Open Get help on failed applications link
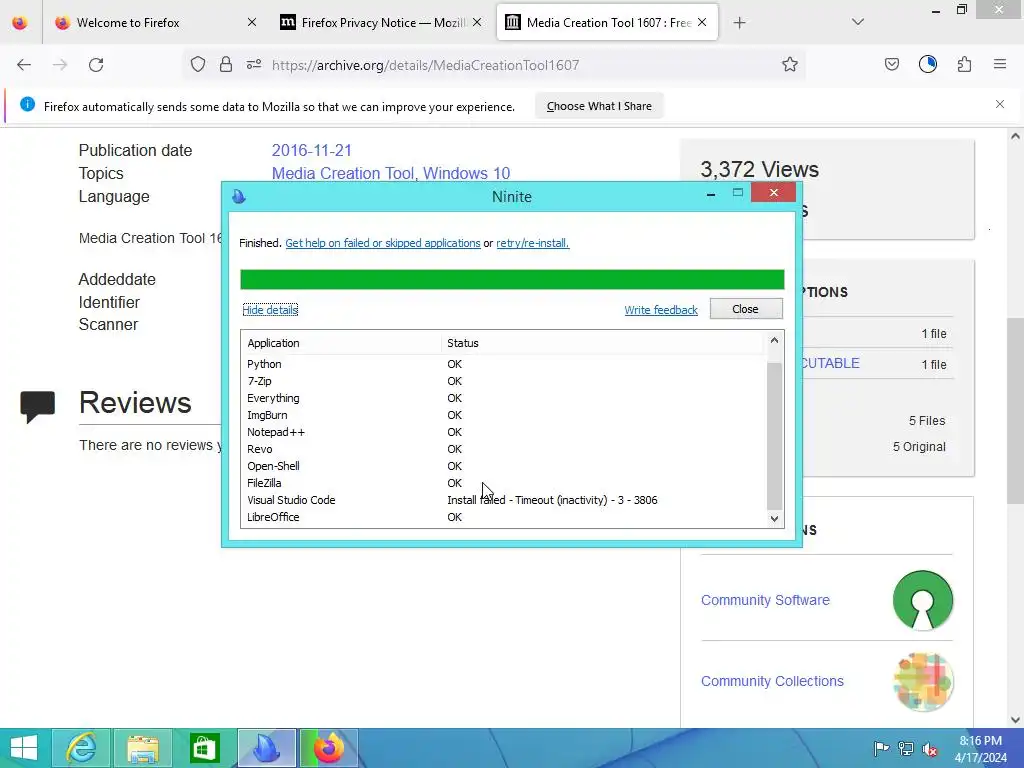The width and height of the screenshot is (1024, 768). [x=383, y=243]
